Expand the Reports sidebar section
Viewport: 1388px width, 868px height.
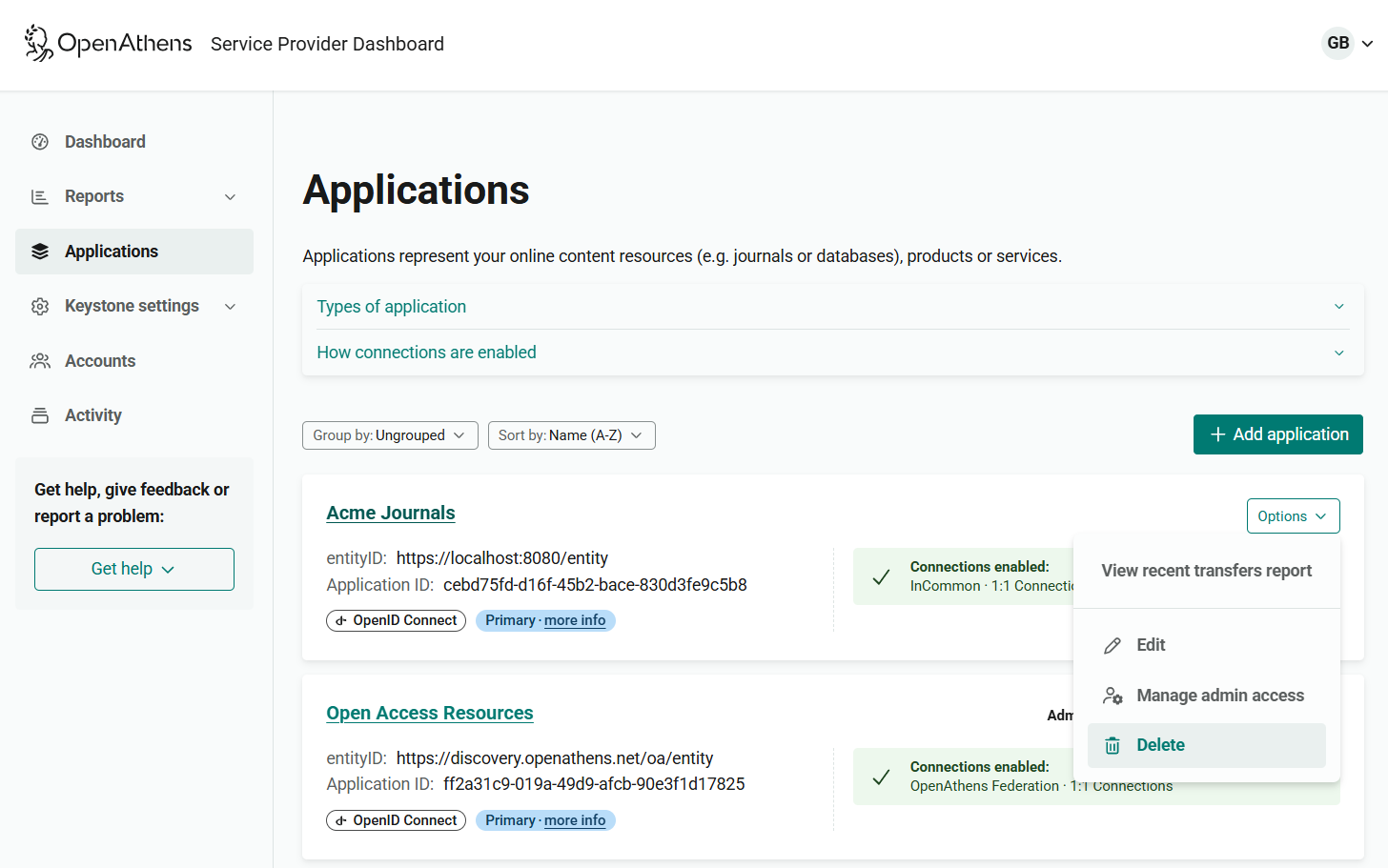click(x=134, y=196)
